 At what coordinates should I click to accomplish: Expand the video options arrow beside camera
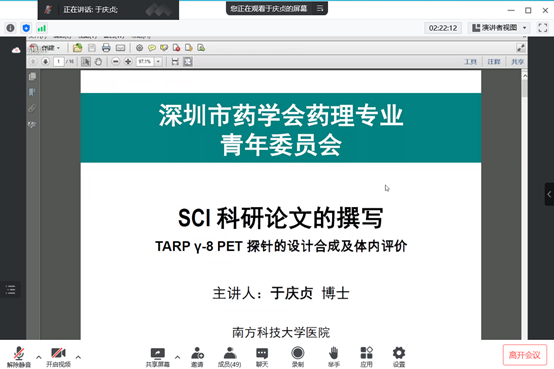(x=78, y=357)
